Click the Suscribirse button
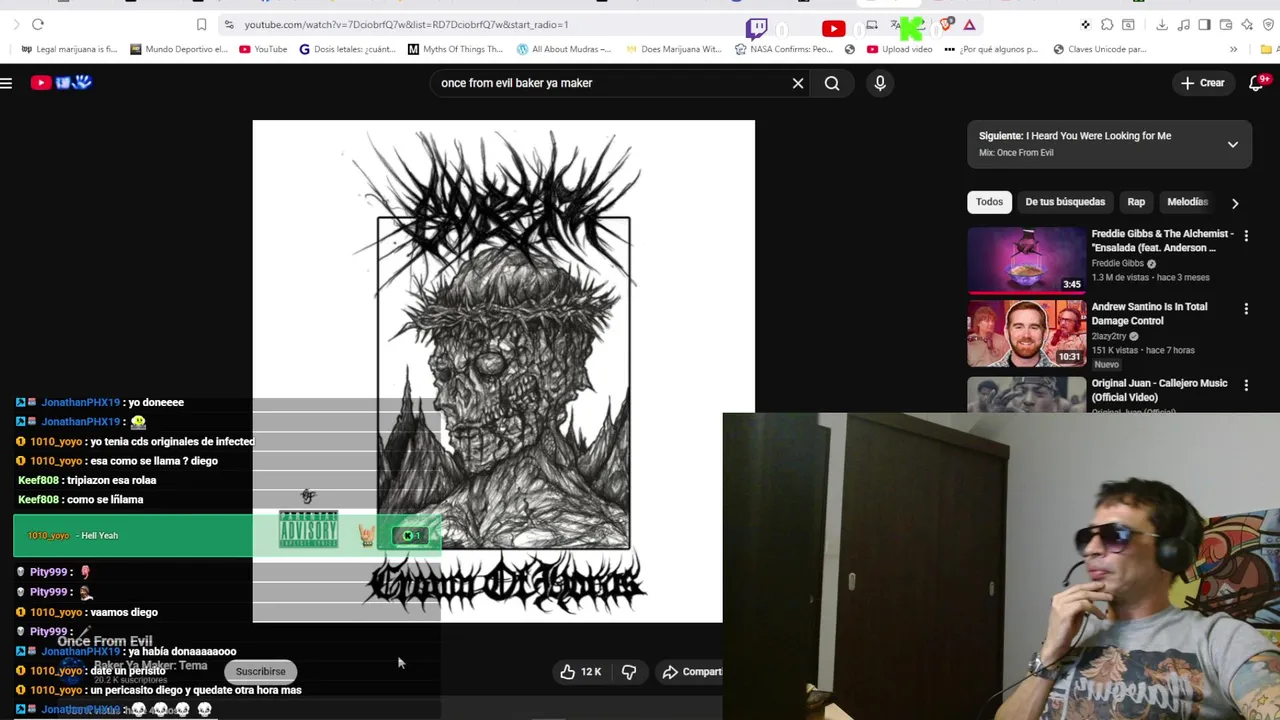 (261, 672)
